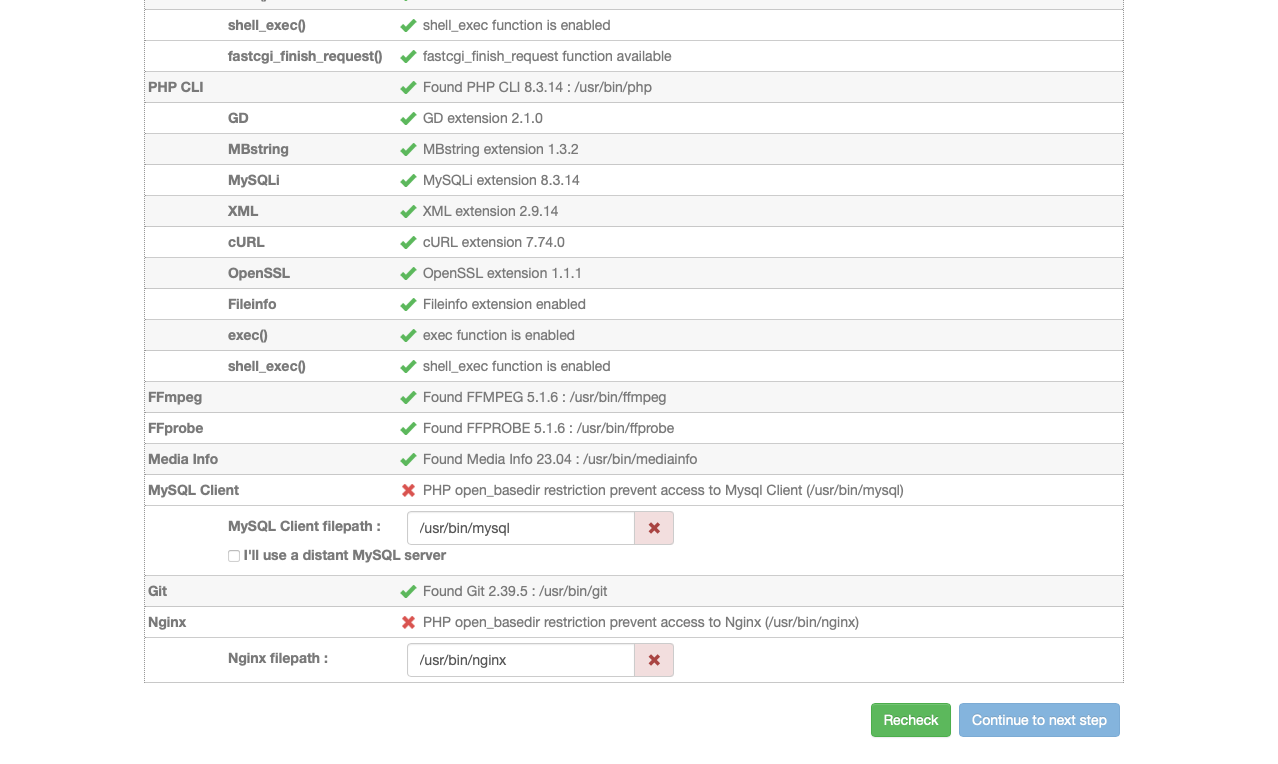Viewport: 1278px width, 764px height.
Task: Click the "I'll use a distant MySQL server" label
Action: point(345,555)
